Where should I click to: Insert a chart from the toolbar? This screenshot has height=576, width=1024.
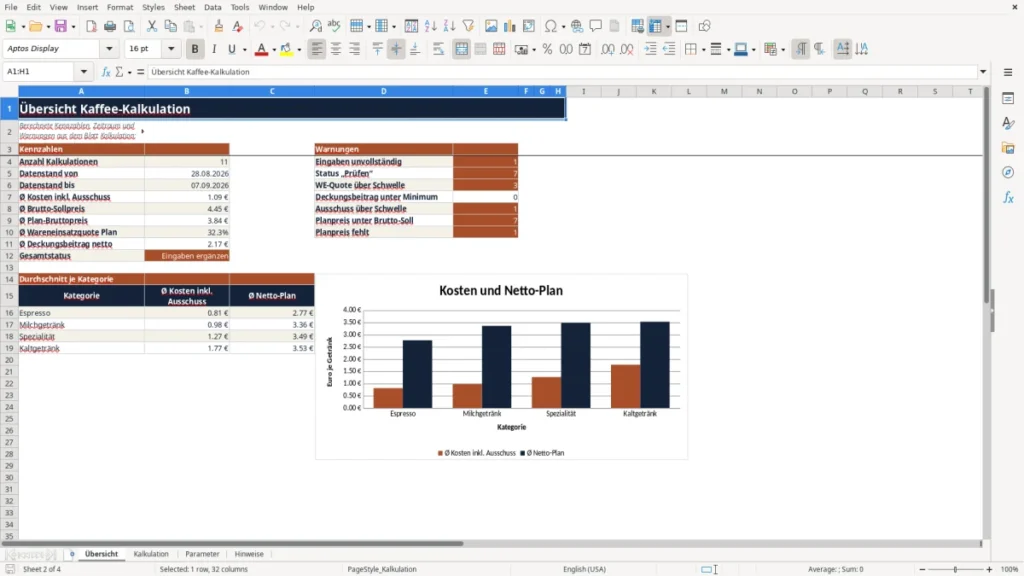510,26
